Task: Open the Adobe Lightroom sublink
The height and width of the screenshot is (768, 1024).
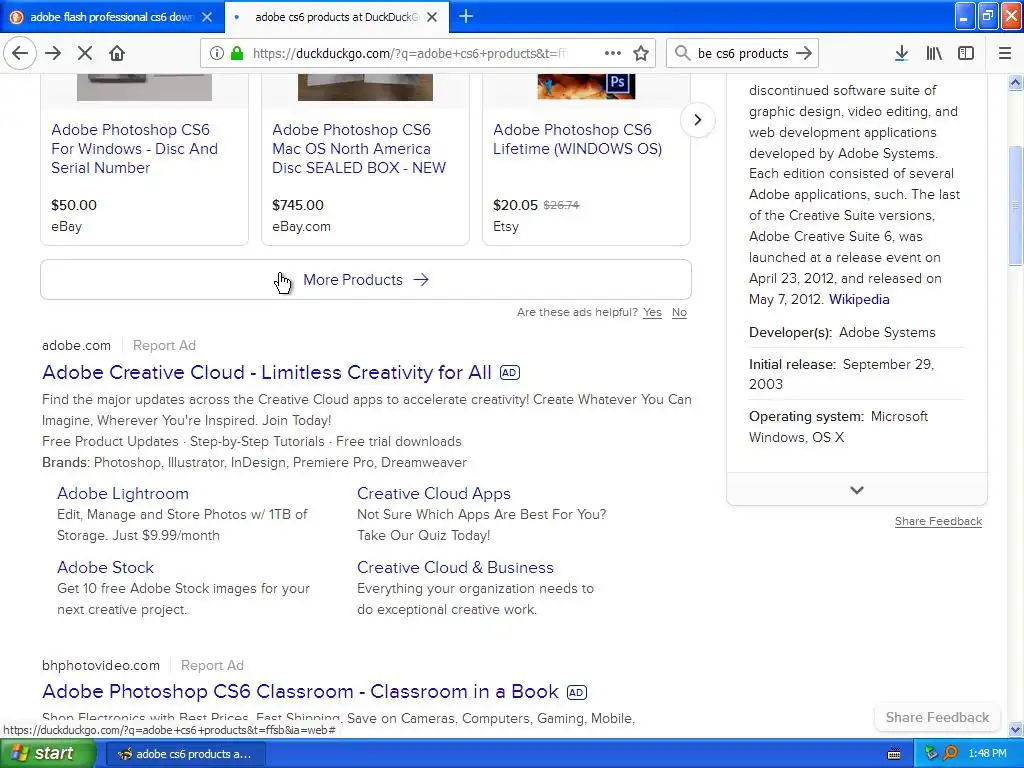Action: coord(123,493)
